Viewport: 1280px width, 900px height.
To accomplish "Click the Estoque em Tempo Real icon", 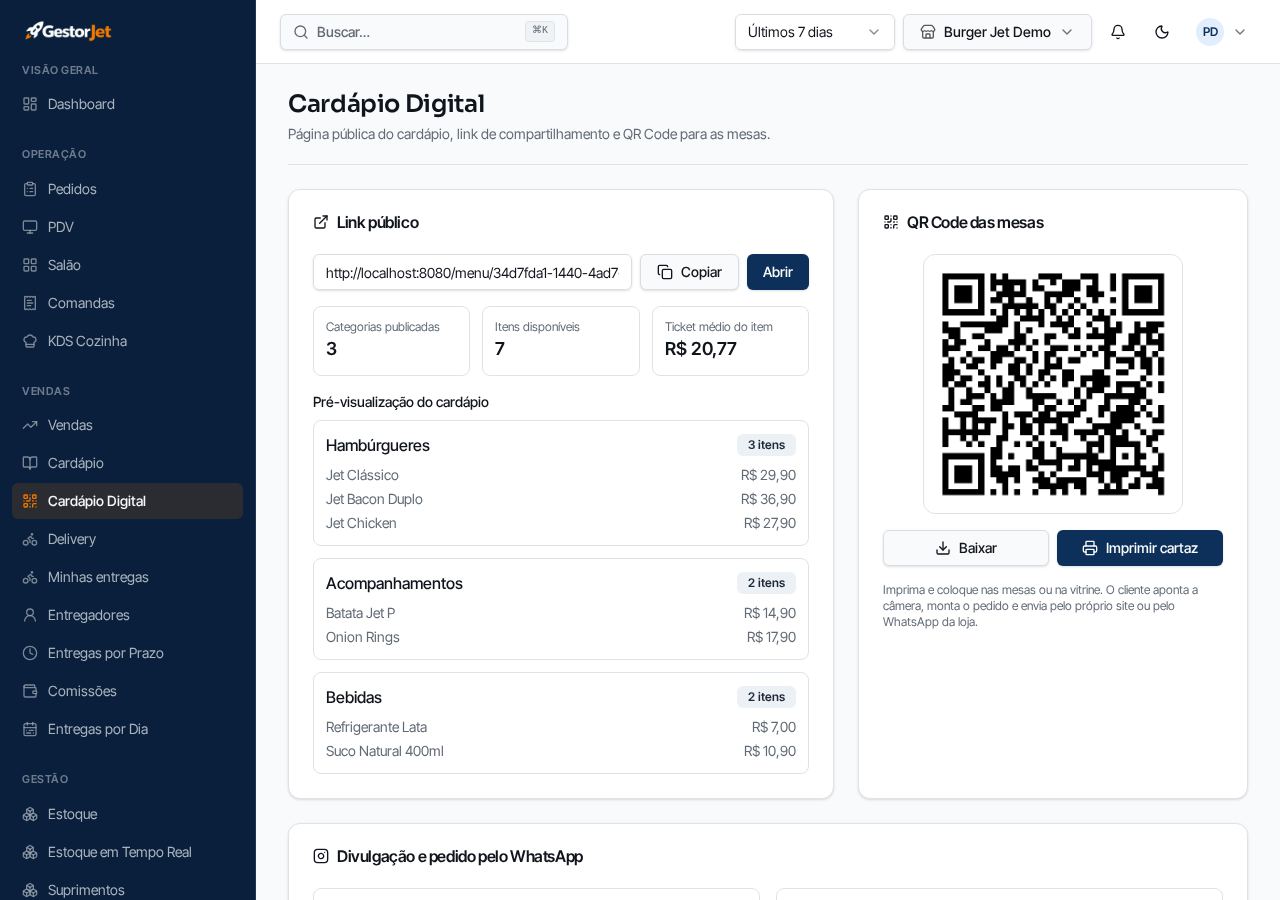I will click(x=30, y=852).
